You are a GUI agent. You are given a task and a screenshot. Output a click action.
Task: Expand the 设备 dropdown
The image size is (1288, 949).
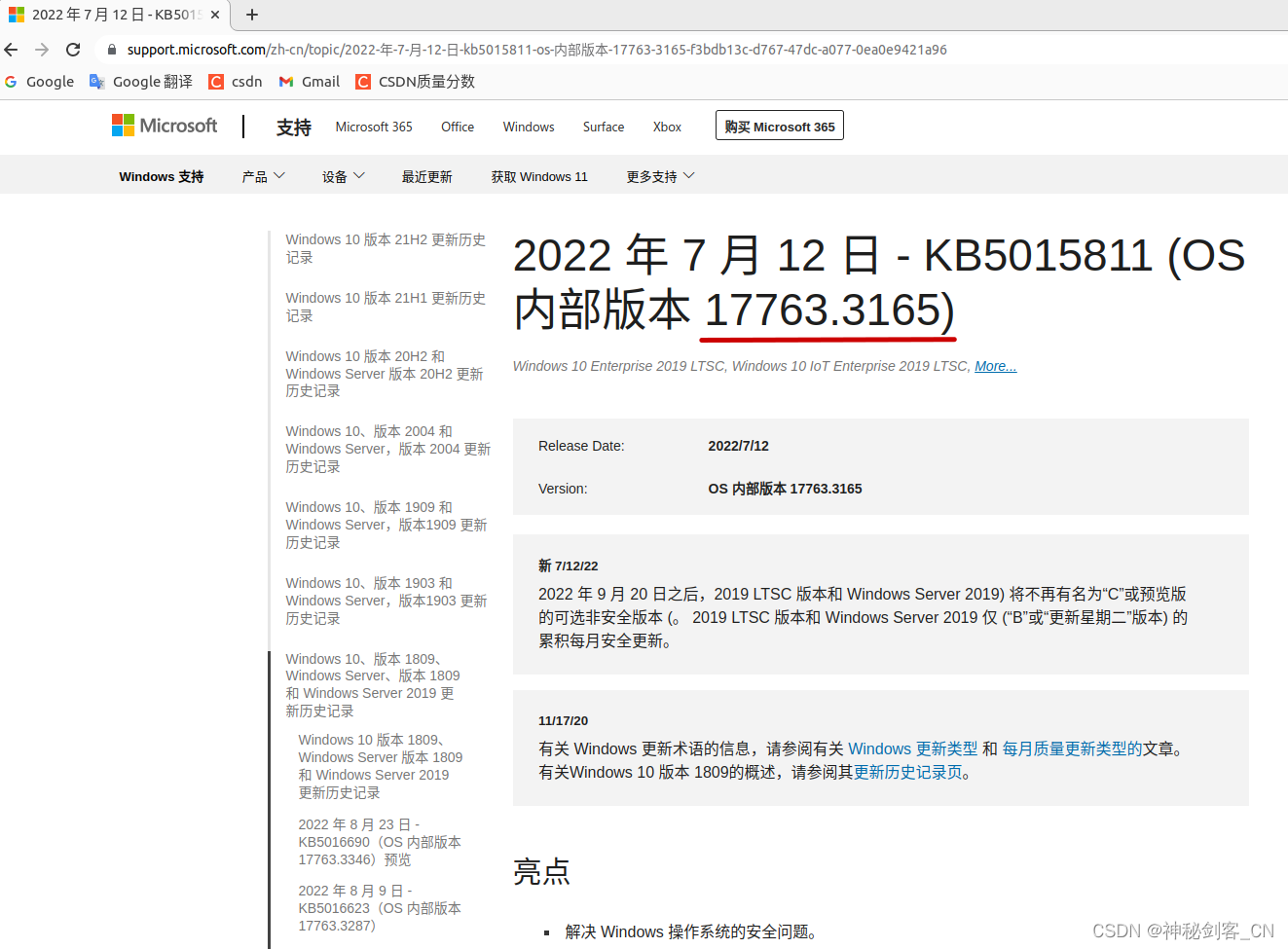343,176
